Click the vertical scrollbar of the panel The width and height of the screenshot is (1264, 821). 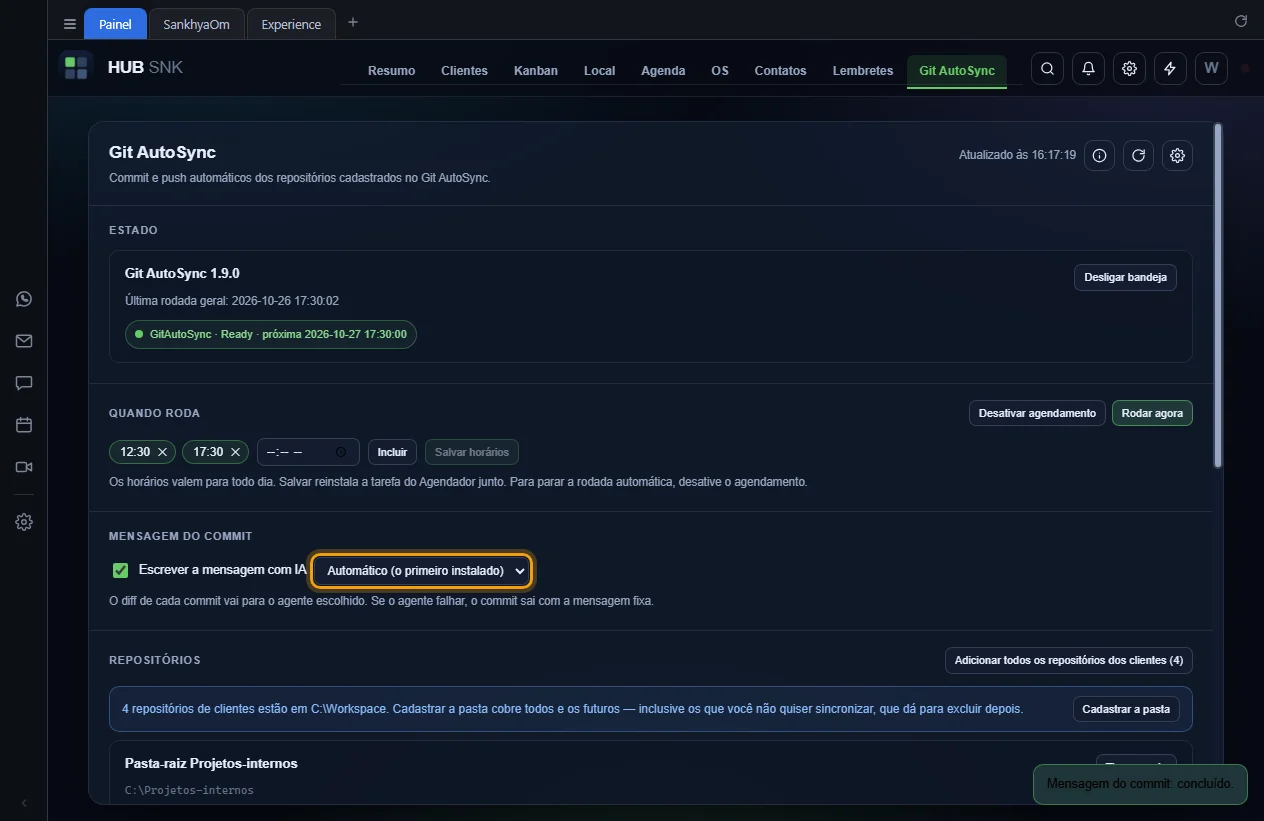coord(1217,295)
